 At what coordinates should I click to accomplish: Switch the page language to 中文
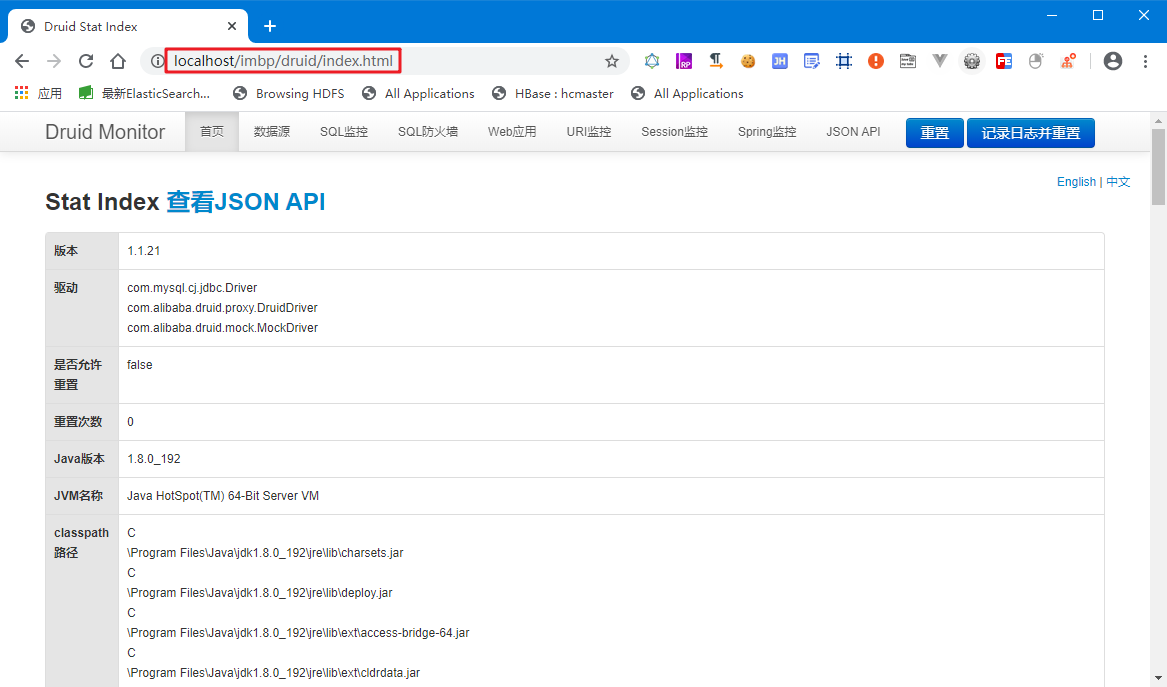tap(1118, 182)
